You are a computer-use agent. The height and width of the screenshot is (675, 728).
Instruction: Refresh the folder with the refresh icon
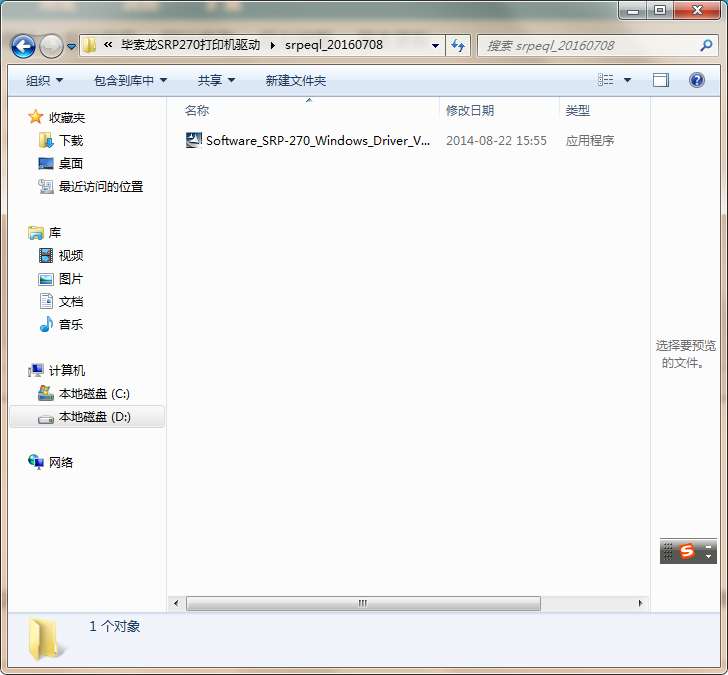tap(458, 45)
